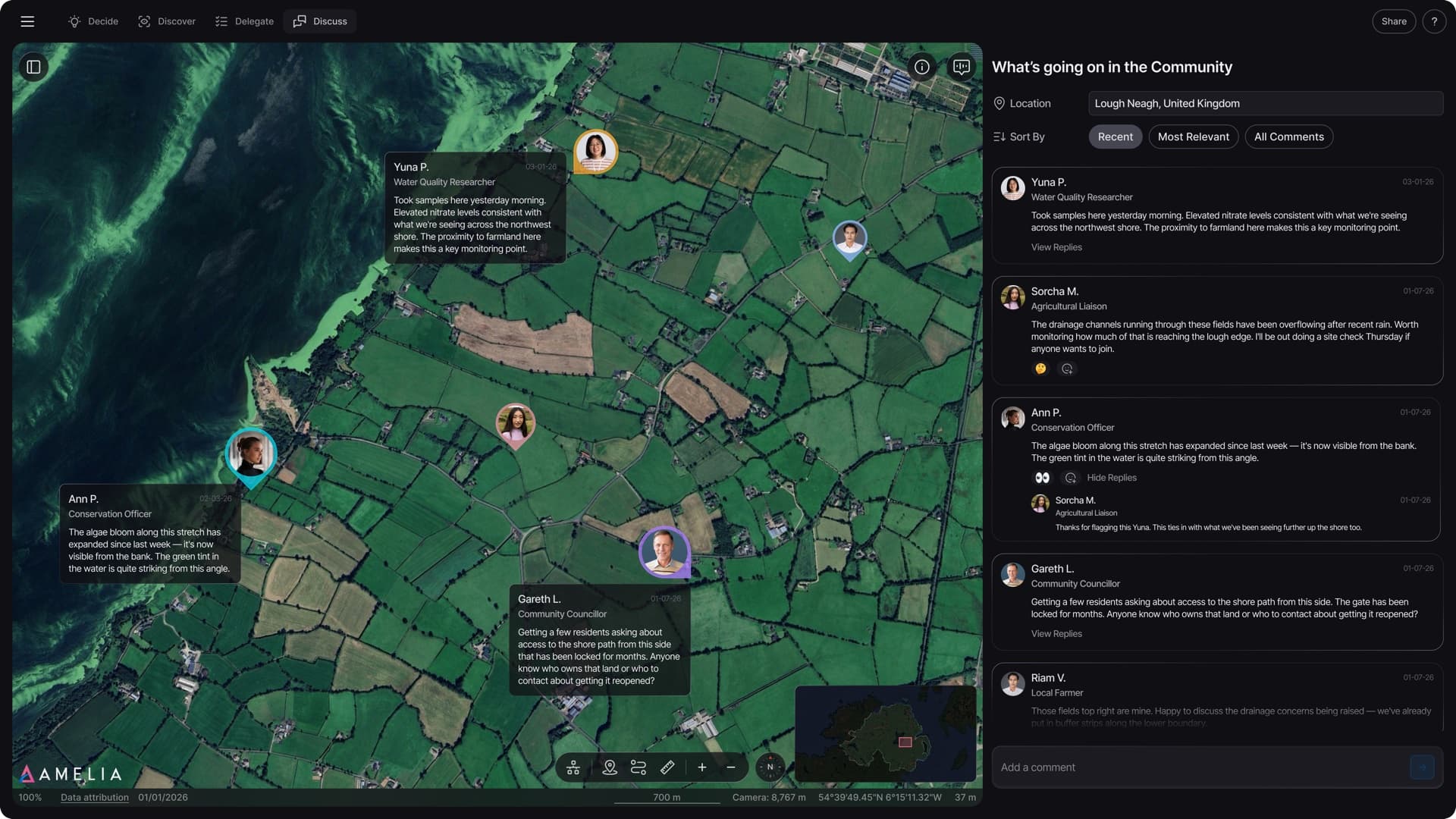The width and height of the screenshot is (1456, 819).
Task: Select the Most Relevant sort option
Action: (1193, 136)
